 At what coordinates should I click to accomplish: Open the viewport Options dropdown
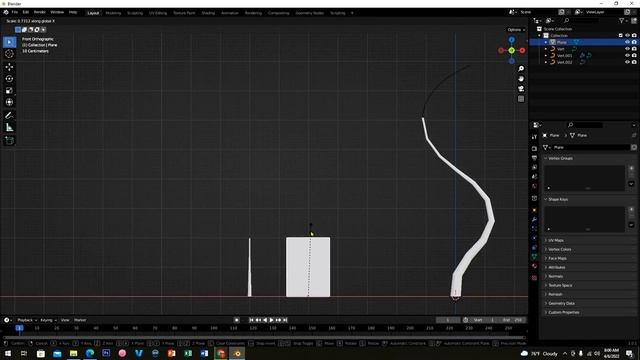click(516, 30)
